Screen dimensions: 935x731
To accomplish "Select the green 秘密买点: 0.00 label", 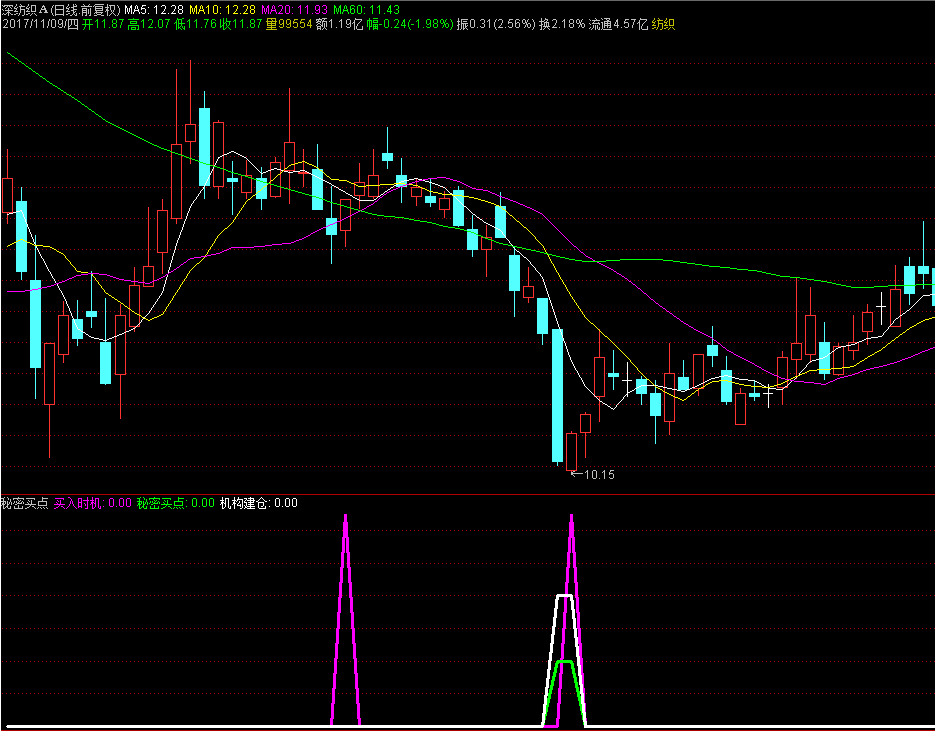I will point(175,503).
